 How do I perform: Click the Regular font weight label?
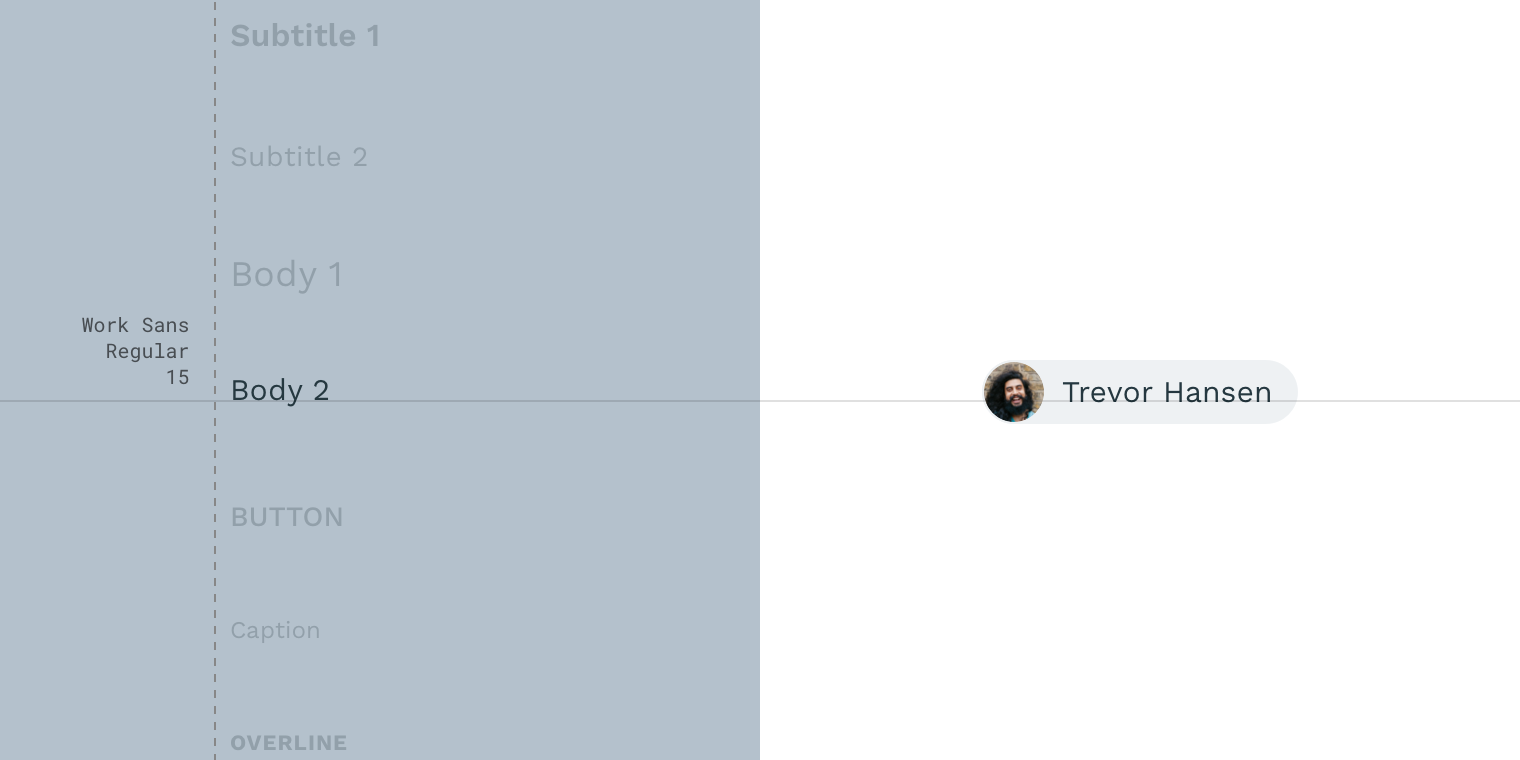tap(147, 351)
